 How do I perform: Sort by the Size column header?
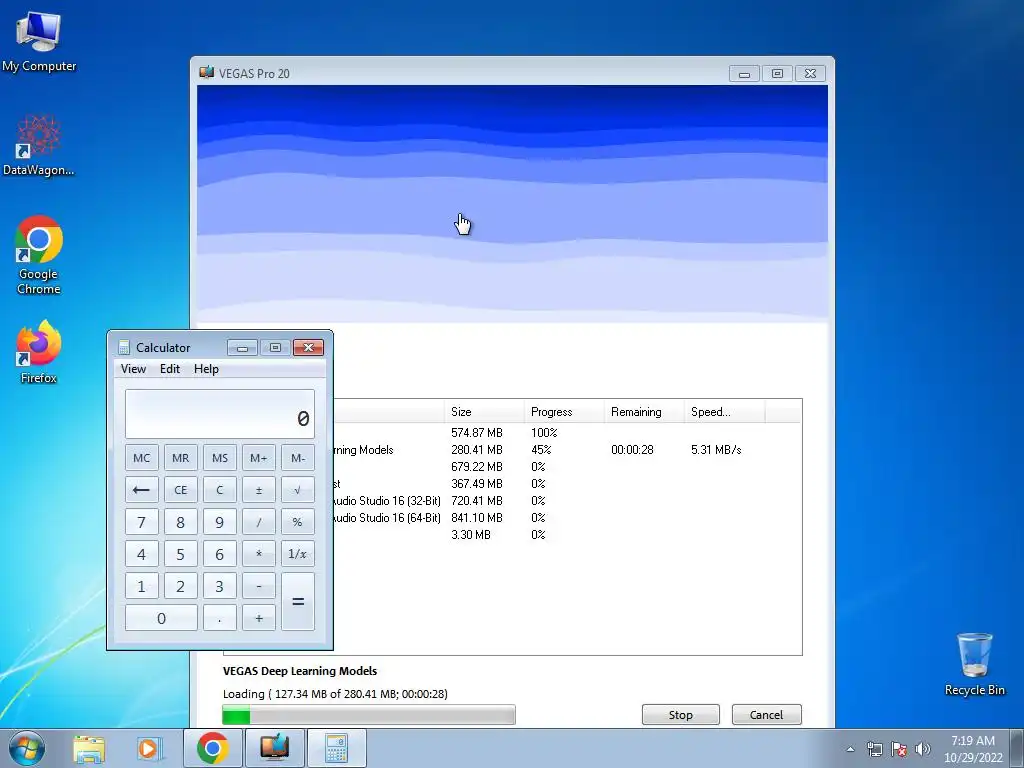[x=484, y=411]
